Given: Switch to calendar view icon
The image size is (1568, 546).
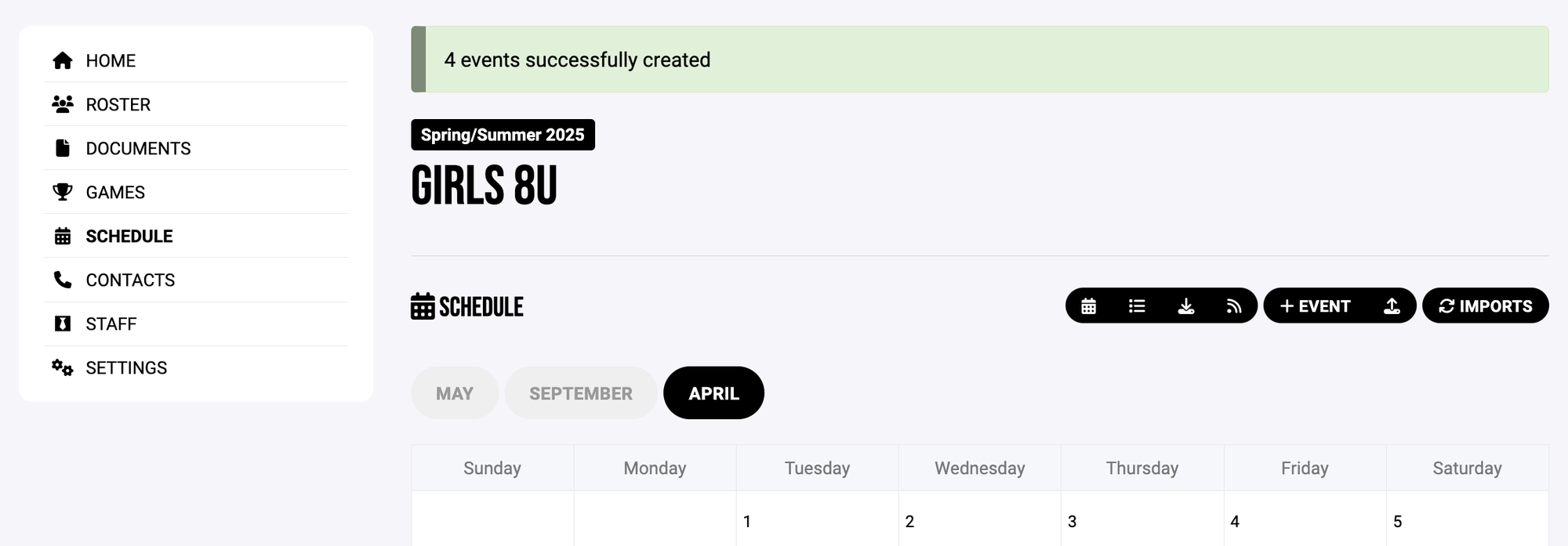Looking at the screenshot, I should click(1088, 306).
